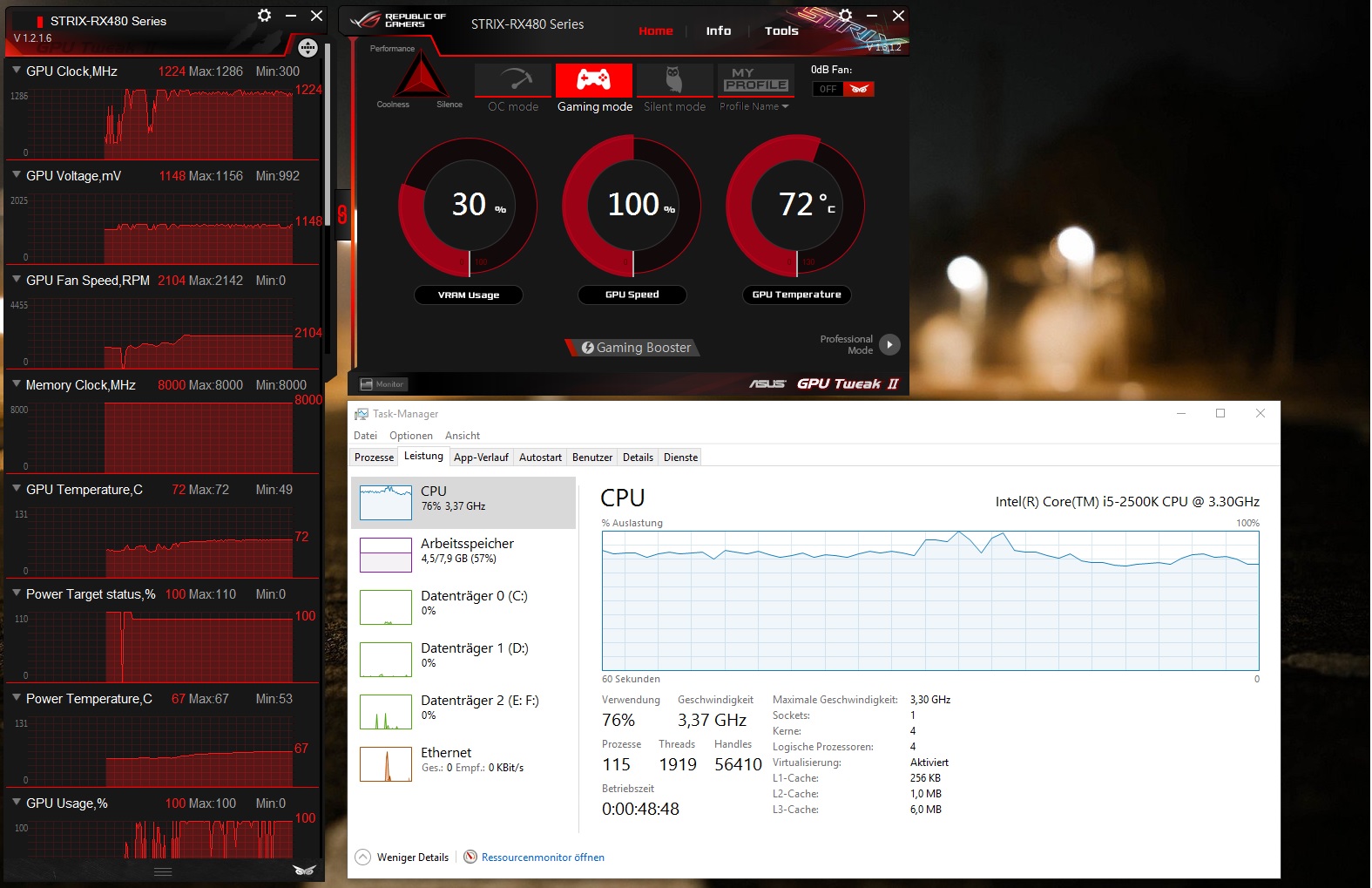Open the Tools tab in GPU Tweak
This screenshot has height=888, width=1372.
click(x=781, y=31)
